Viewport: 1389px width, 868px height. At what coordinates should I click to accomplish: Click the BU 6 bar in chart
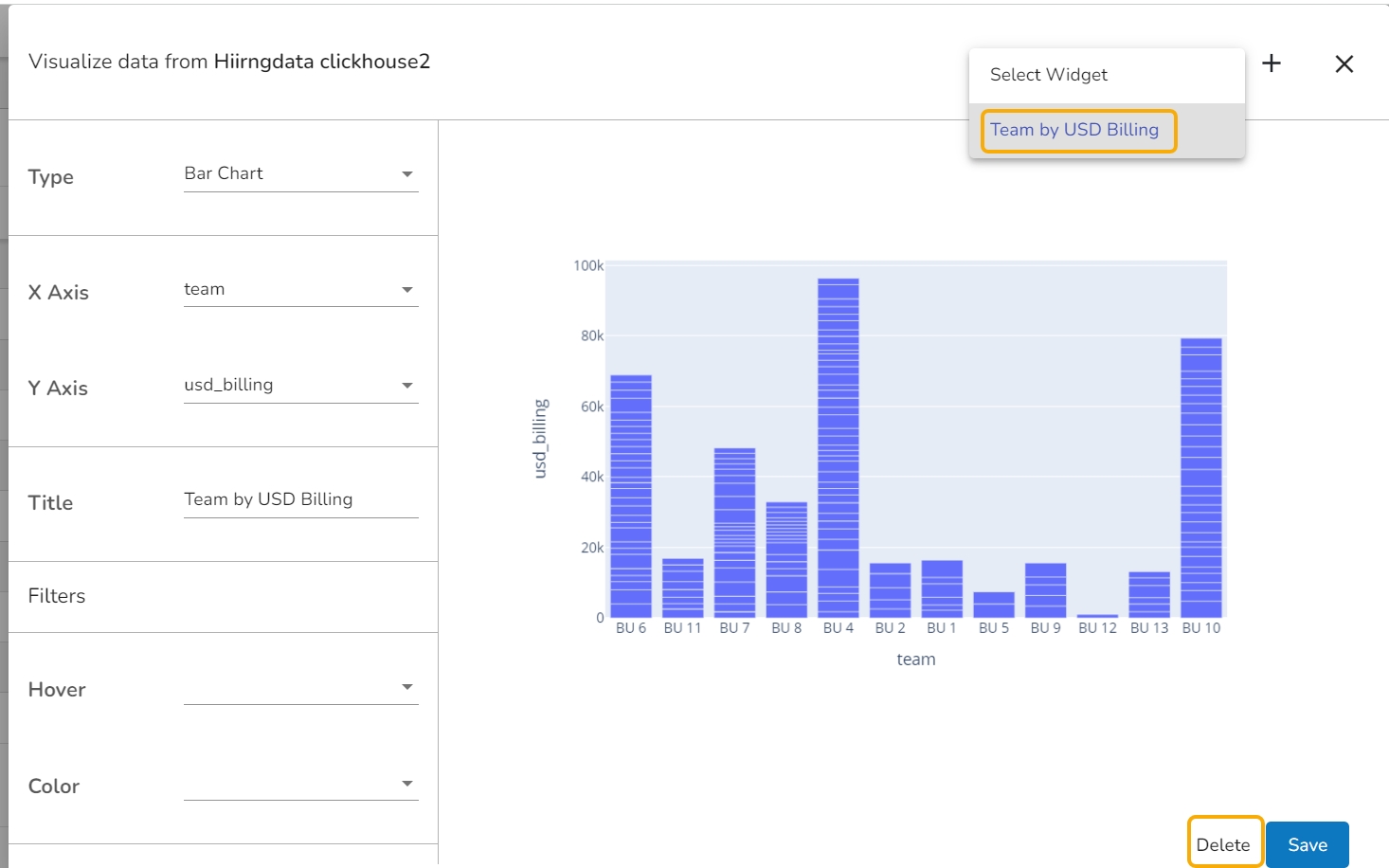pyautogui.click(x=630, y=497)
